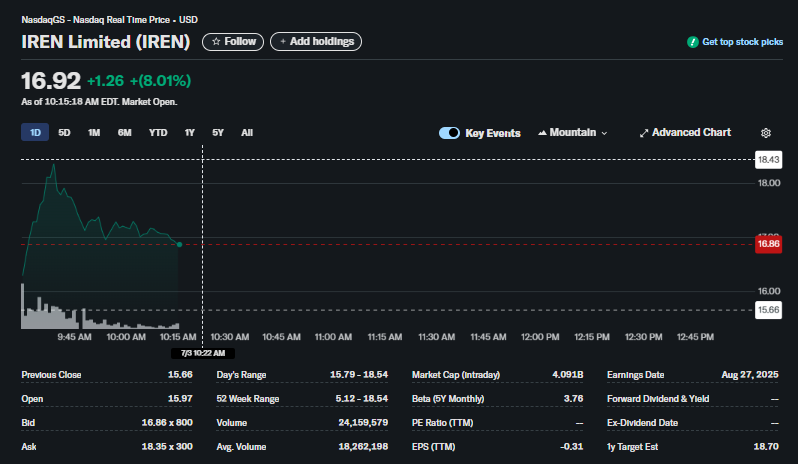Click 1y Target Est value 18.70
This screenshot has height=464, width=798.
[x=766, y=447]
